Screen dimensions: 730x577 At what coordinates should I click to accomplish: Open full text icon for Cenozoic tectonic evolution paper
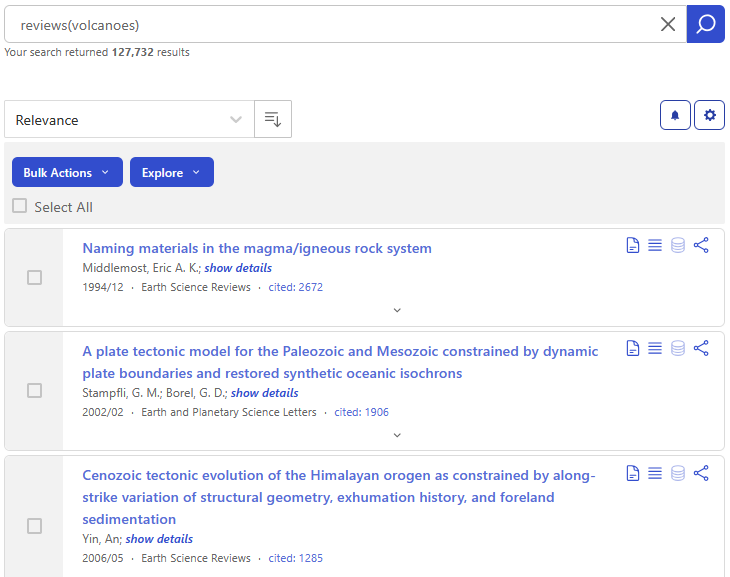(633, 473)
